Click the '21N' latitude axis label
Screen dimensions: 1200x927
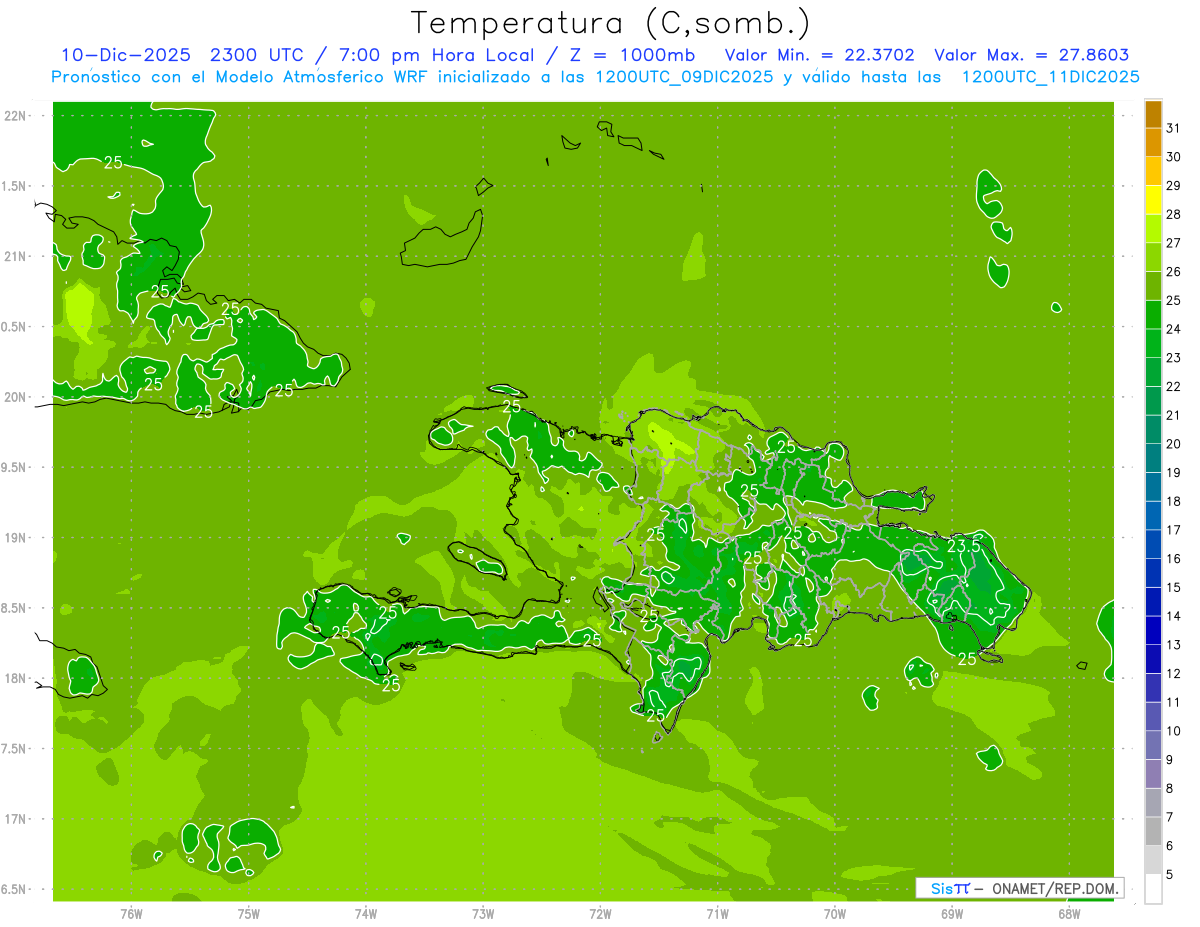15,257
